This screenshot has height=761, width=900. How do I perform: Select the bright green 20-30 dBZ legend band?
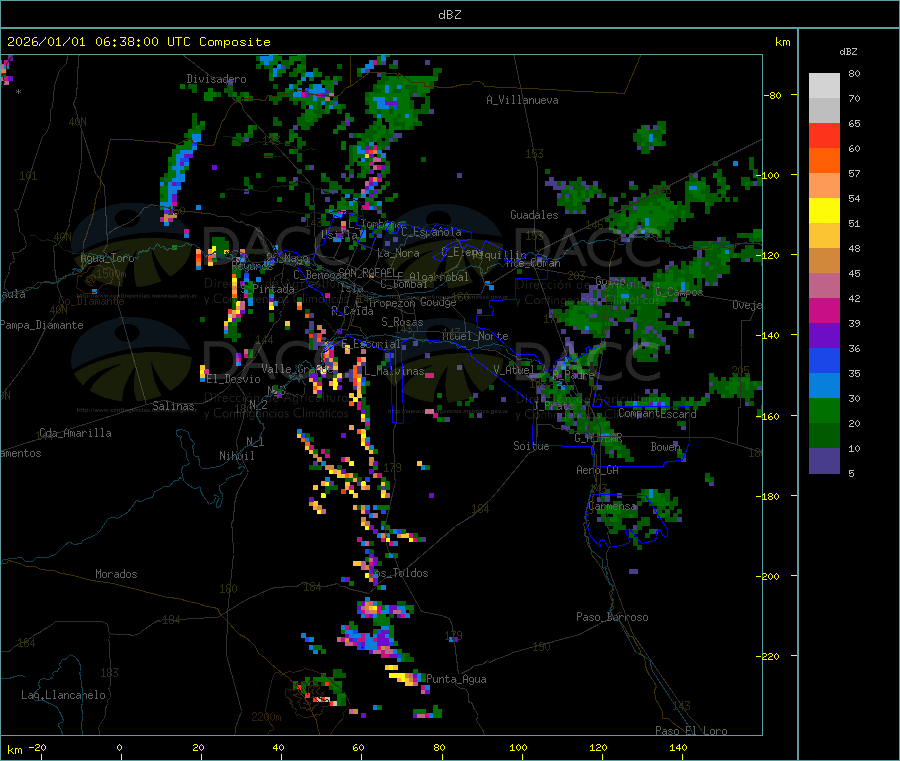point(824,410)
